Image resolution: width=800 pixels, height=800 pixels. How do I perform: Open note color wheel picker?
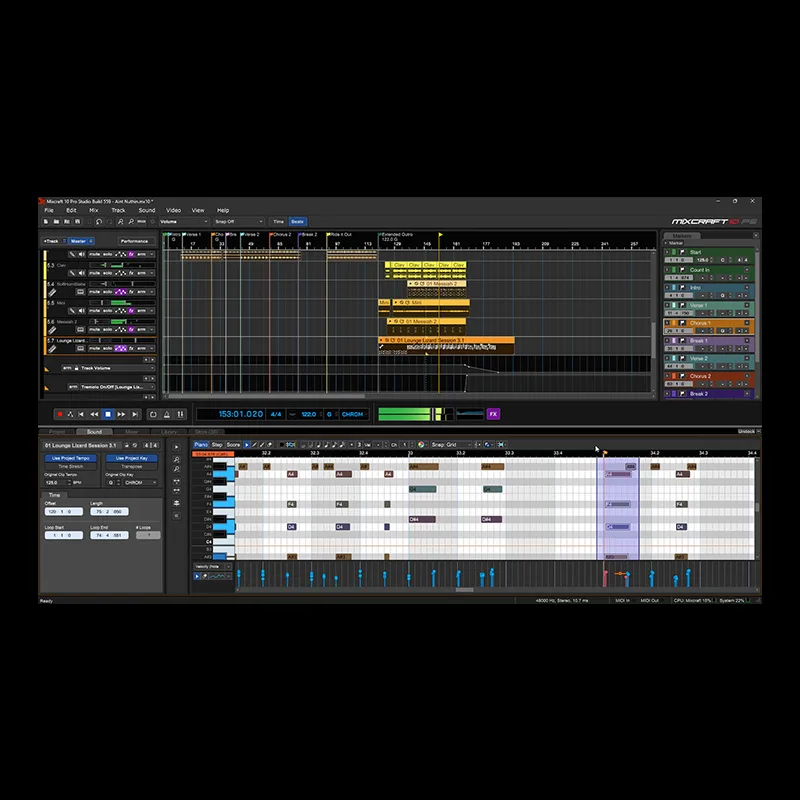pyautogui.click(x=421, y=444)
